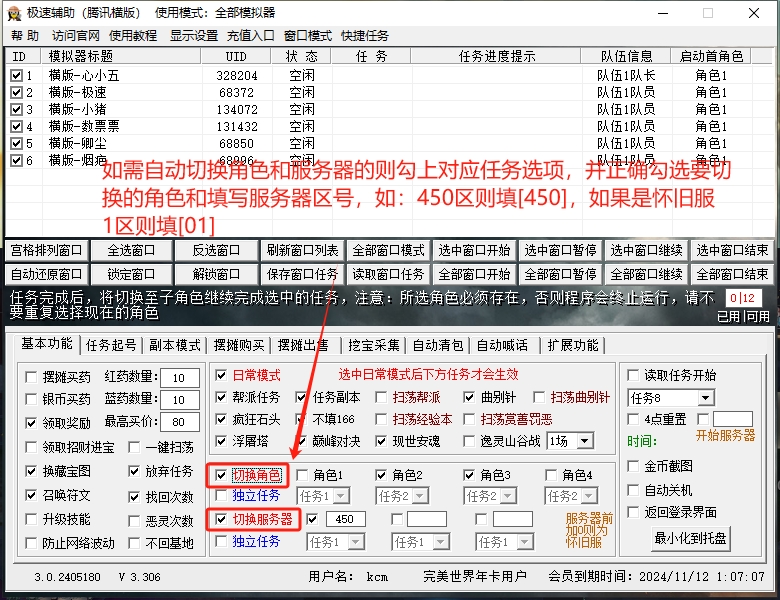Open the 显示设置 menu
Image resolution: width=780 pixels, height=600 pixels.
[x=193, y=36]
